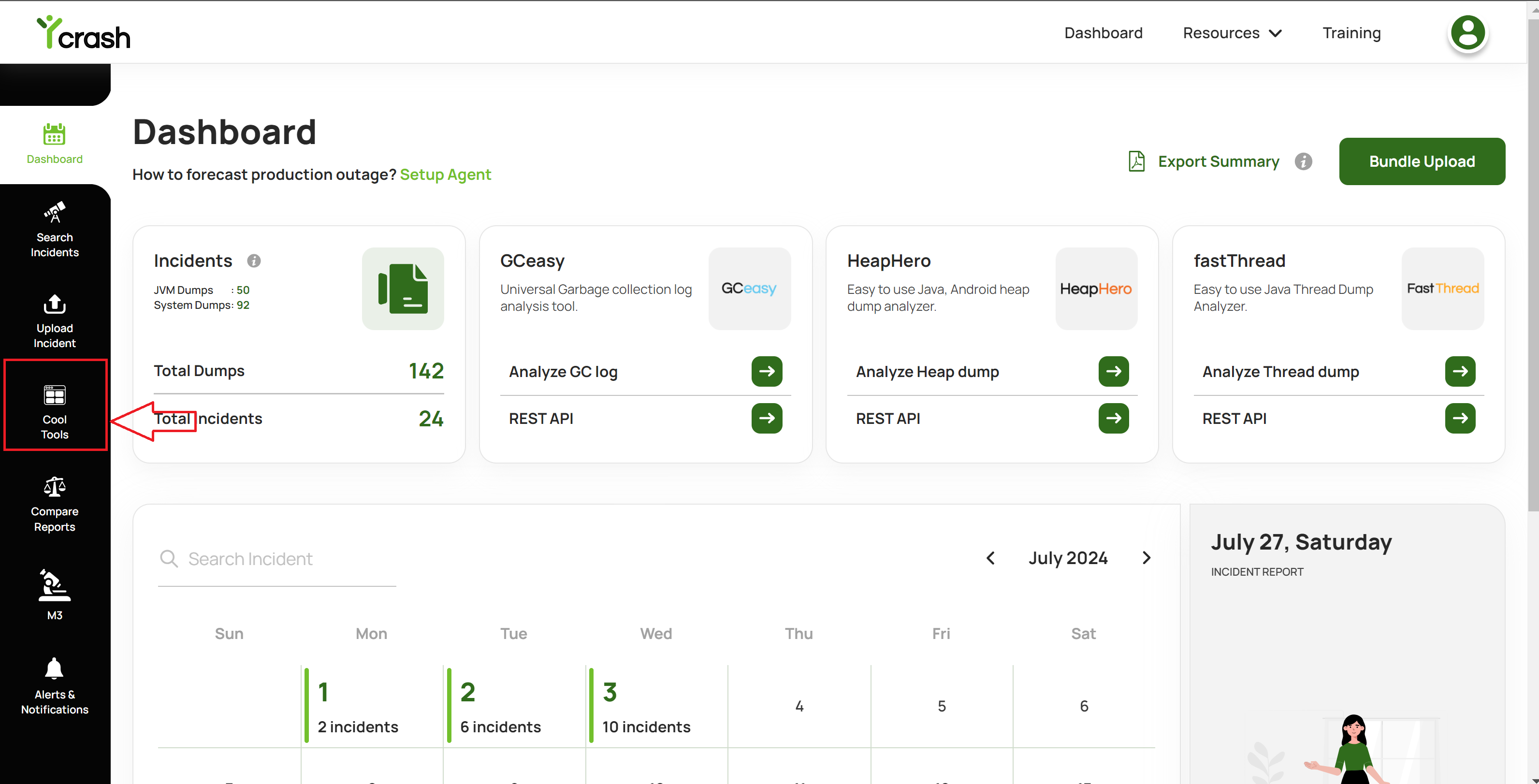The height and width of the screenshot is (784, 1539).
Task: Open Compare Reports scales icon
Action: (54, 486)
